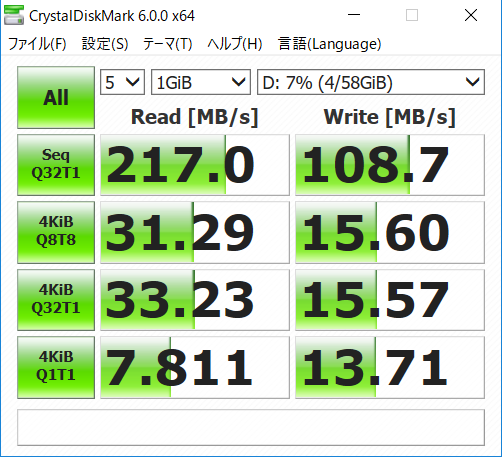The image size is (502, 457).
Task: Open the ファイル(F) menu
Action: tap(37, 44)
